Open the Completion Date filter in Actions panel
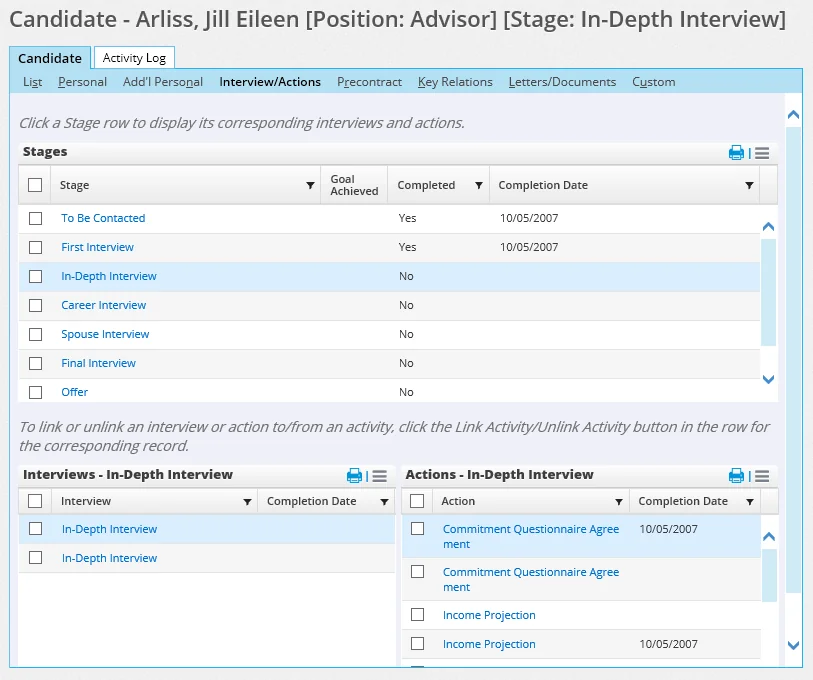 point(752,501)
